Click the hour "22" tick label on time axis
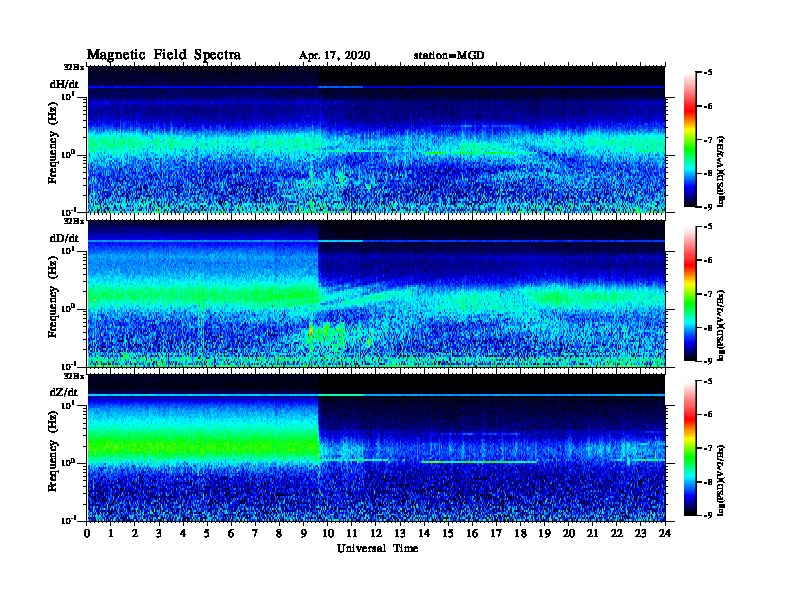Image resolution: width=792 pixels, height=612 pixels. (616, 533)
